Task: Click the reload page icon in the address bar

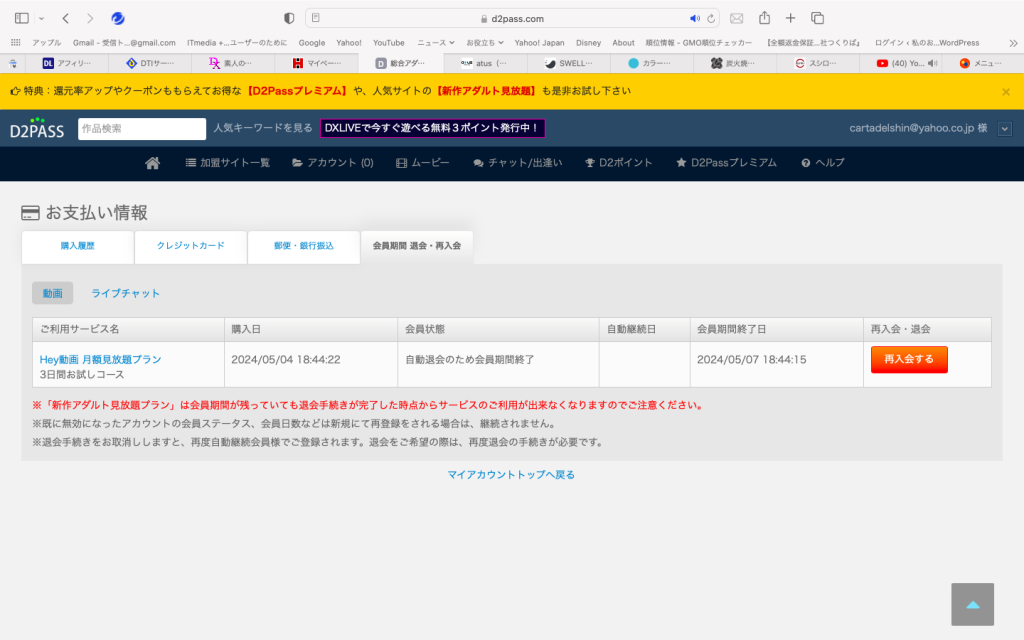Action: pos(711,18)
